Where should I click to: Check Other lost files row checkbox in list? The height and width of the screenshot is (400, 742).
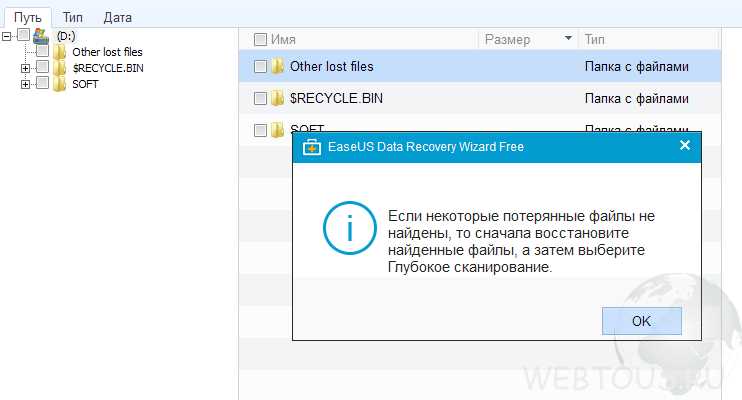[260, 66]
